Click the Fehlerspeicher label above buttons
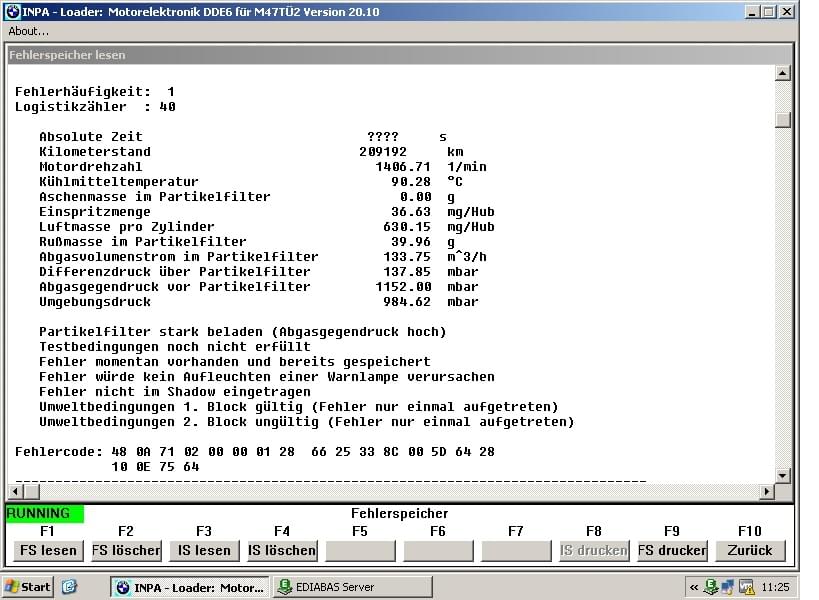 tap(400, 514)
